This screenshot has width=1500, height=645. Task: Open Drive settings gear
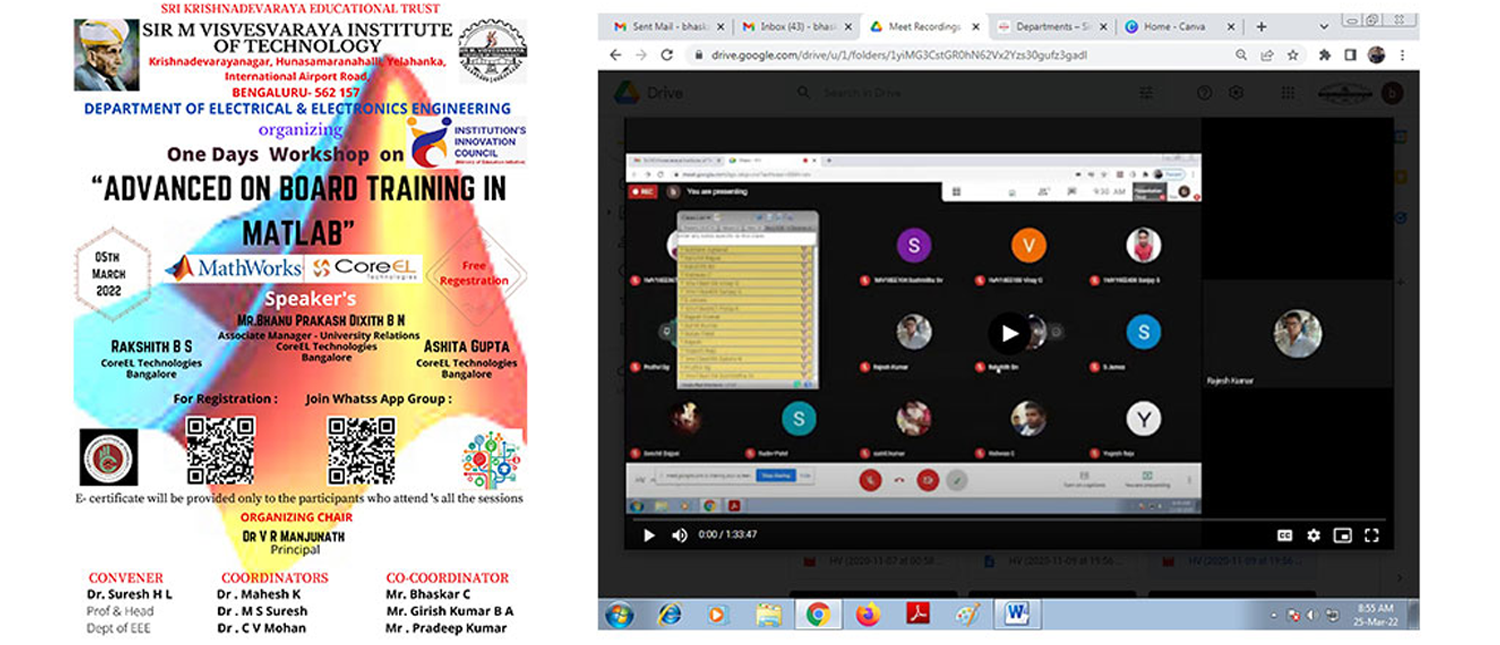[1236, 93]
